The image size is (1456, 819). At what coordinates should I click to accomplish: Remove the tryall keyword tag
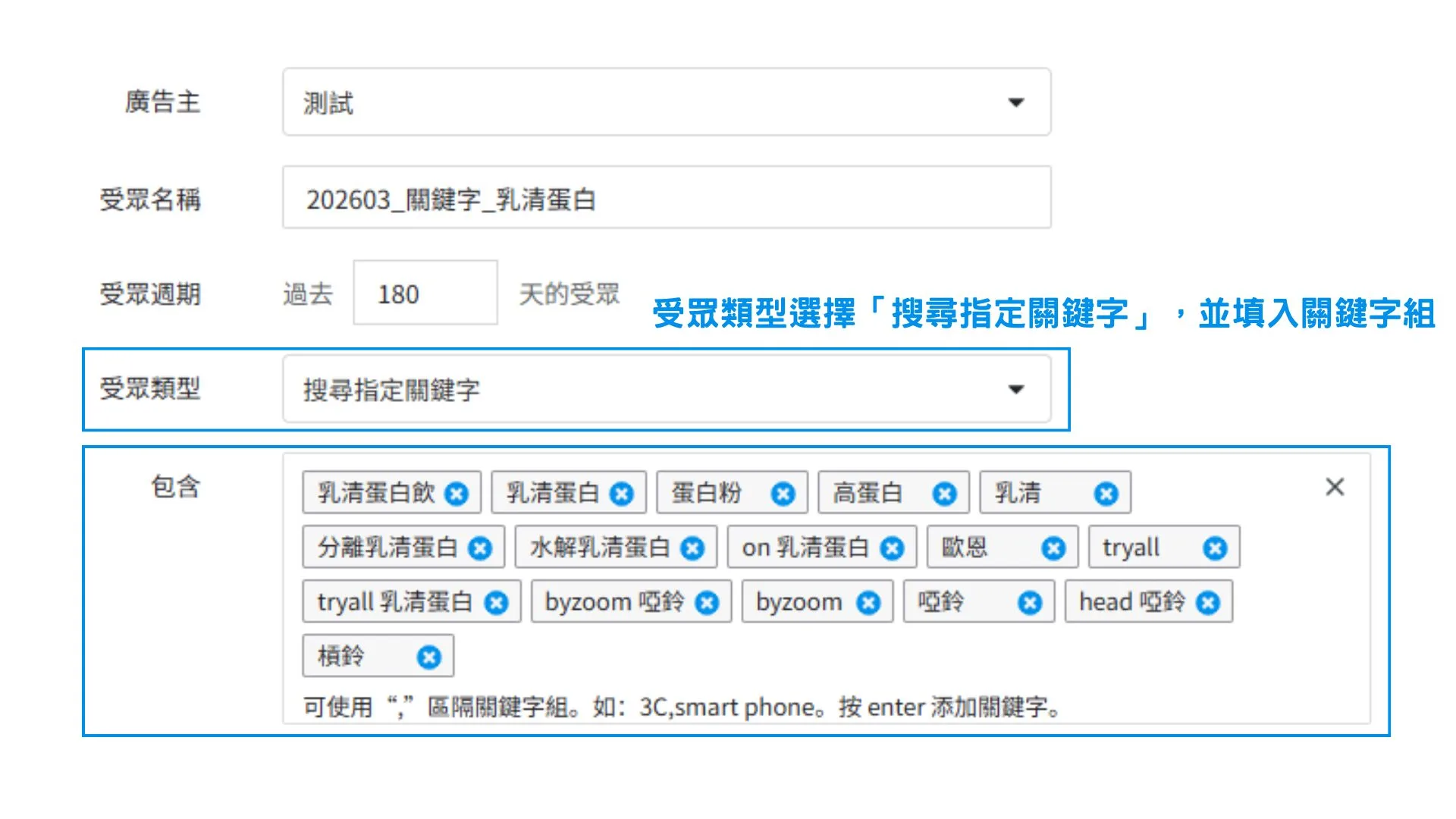[x=1216, y=548]
